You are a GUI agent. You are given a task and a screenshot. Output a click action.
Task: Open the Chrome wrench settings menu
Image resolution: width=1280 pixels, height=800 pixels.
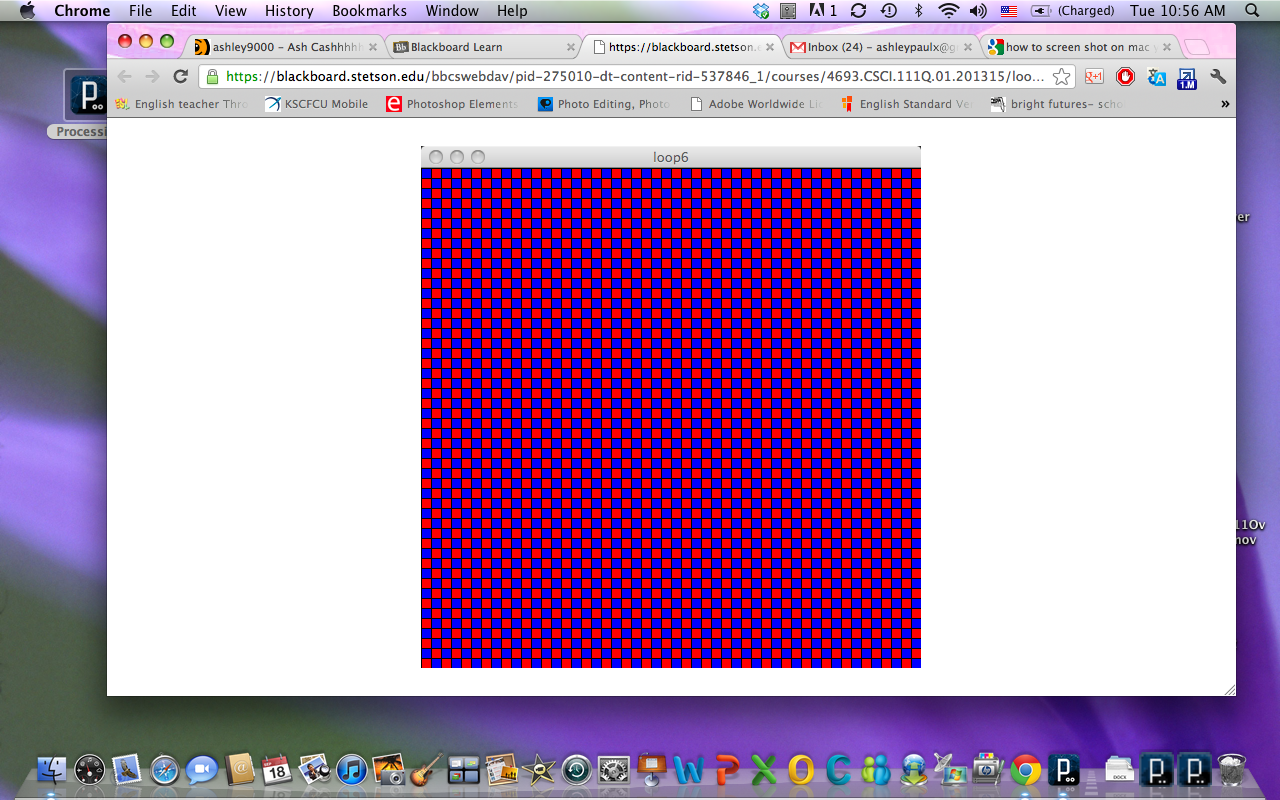point(1218,77)
